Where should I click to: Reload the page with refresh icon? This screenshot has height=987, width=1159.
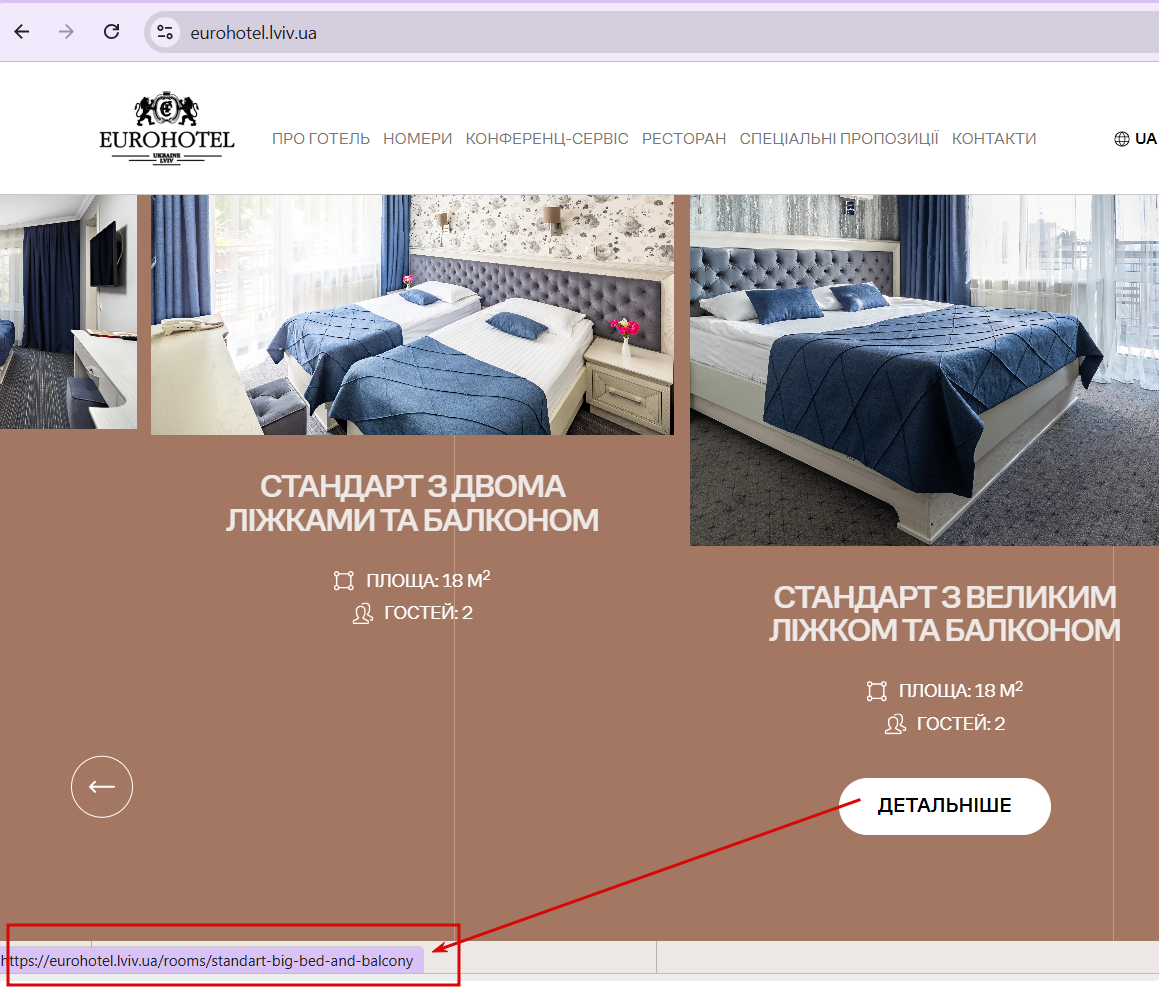click(112, 32)
